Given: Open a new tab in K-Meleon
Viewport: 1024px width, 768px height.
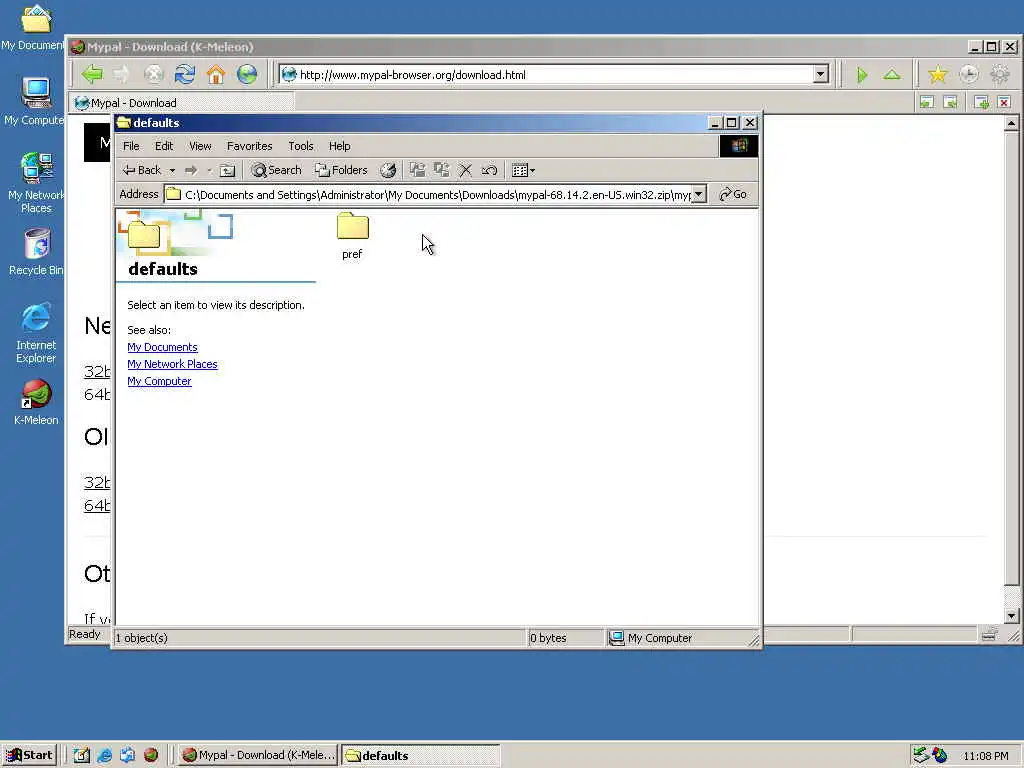Looking at the screenshot, I should [x=981, y=102].
